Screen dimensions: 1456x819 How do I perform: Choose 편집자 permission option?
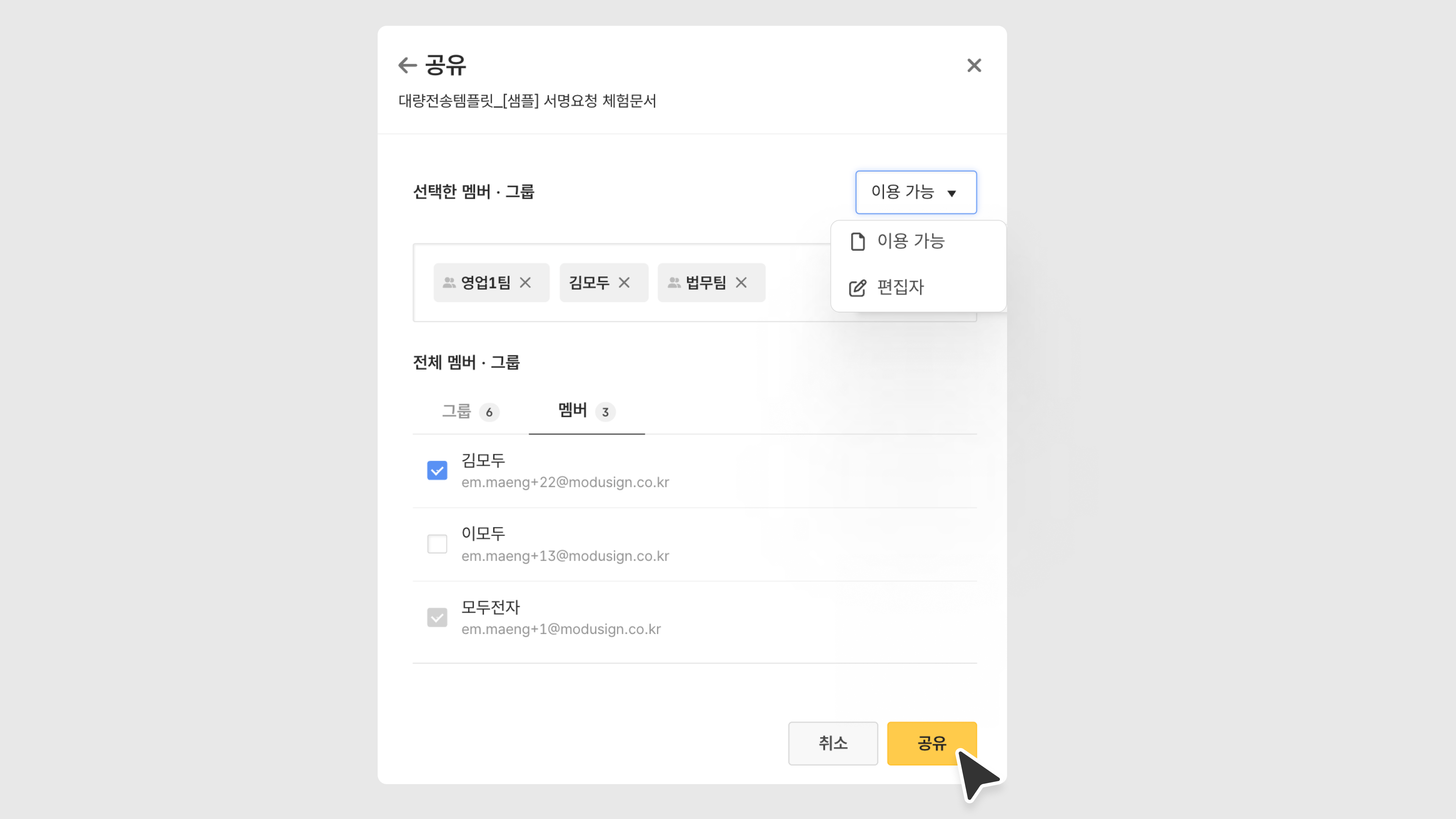point(901,288)
